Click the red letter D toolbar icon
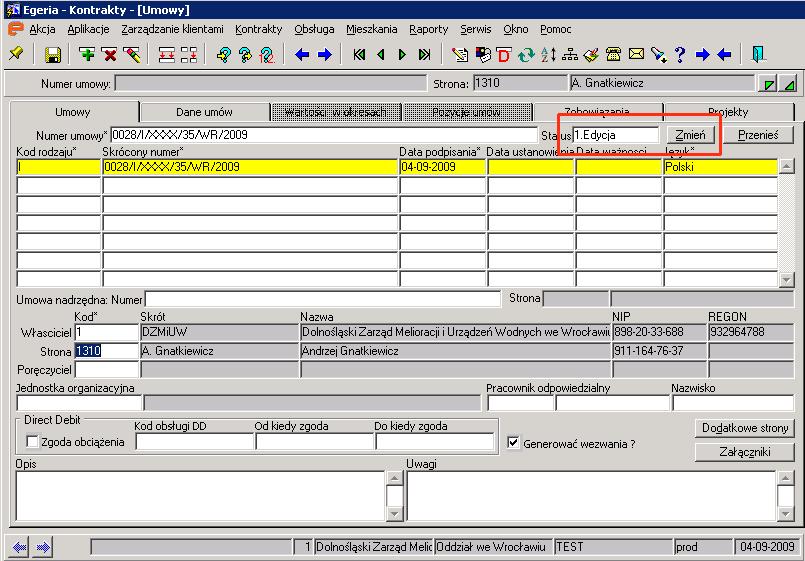The image size is (805, 561). (x=504, y=54)
